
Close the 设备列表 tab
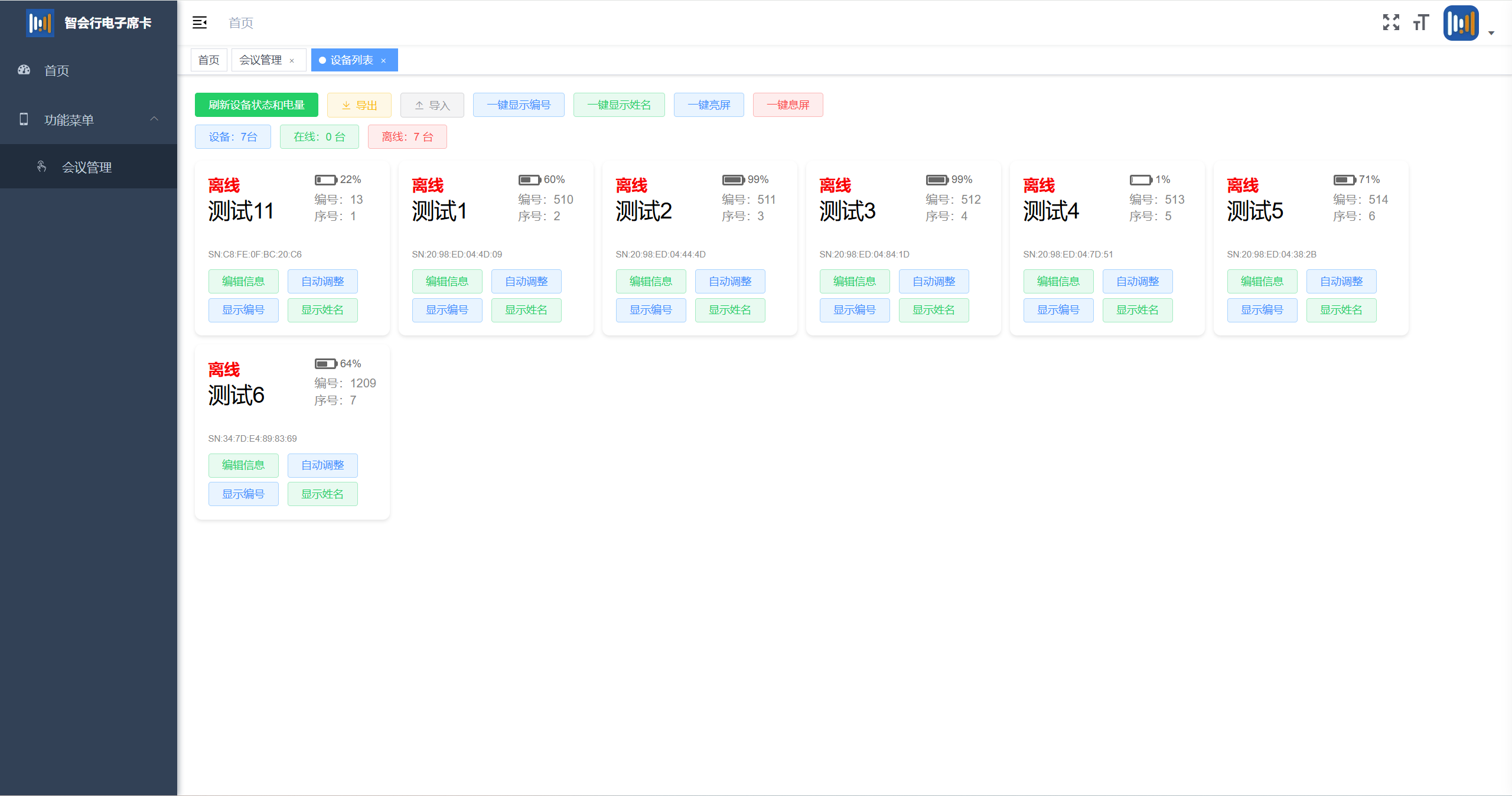(x=383, y=61)
